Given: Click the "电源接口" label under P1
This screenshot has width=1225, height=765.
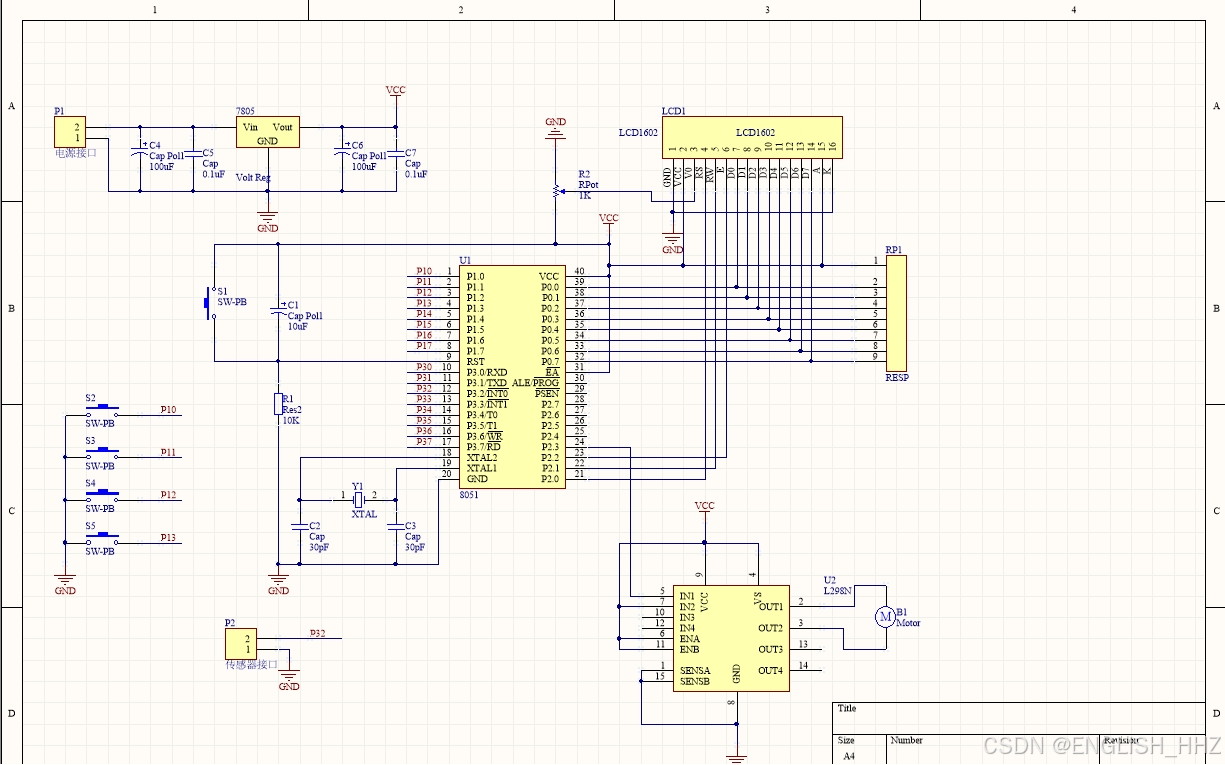Looking at the screenshot, I should coord(76,154).
